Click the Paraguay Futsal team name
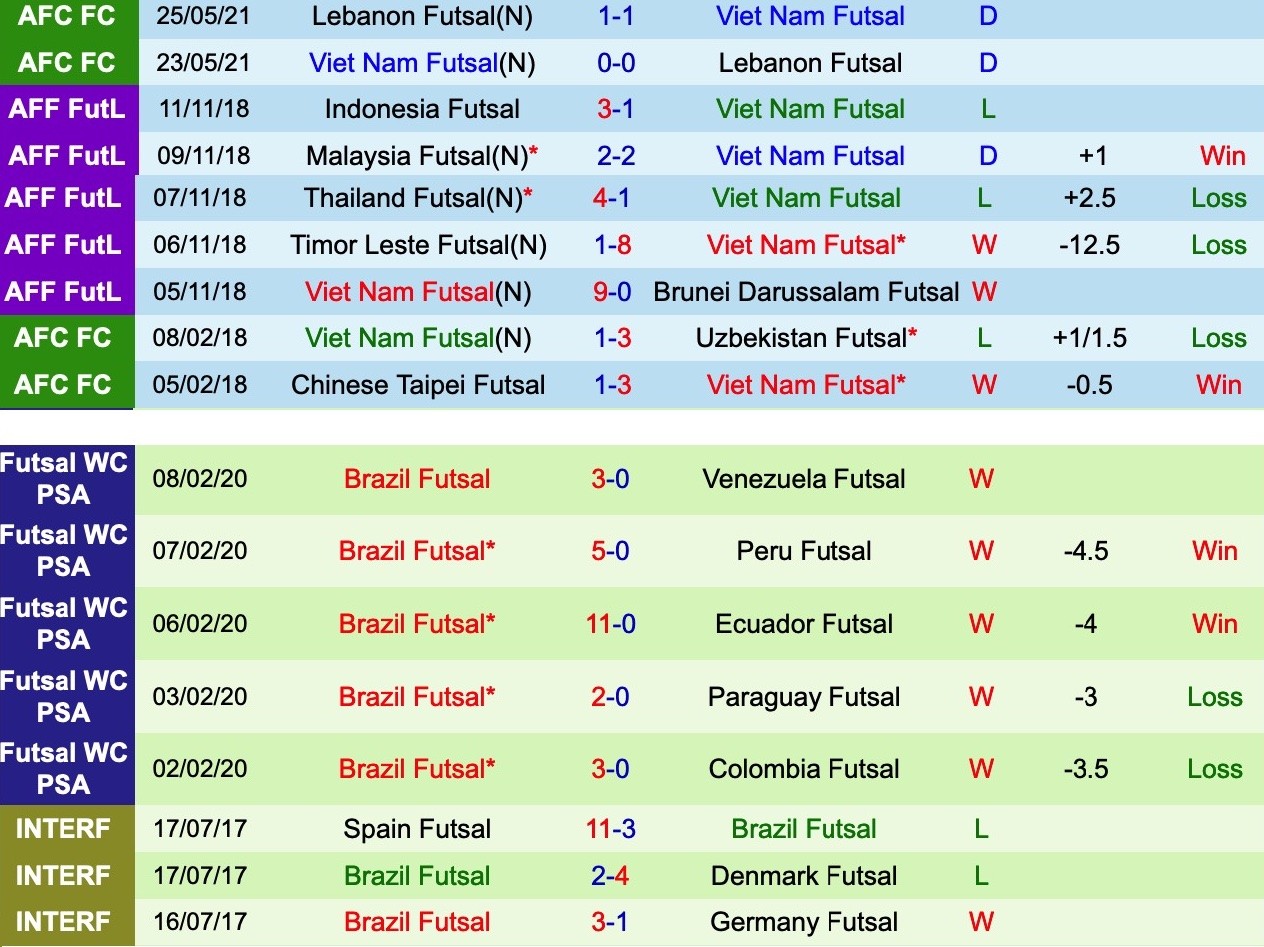This screenshot has height=947, width=1264. pos(804,697)
